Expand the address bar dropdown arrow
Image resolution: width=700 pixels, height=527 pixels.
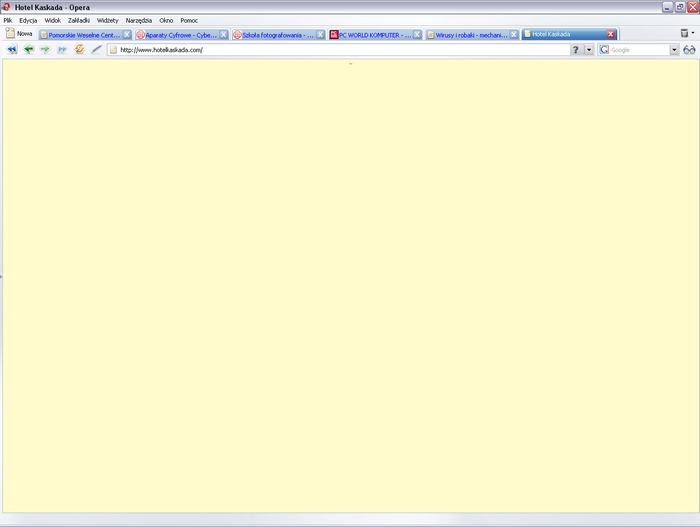pyautogui.click(x=589, y=49)
